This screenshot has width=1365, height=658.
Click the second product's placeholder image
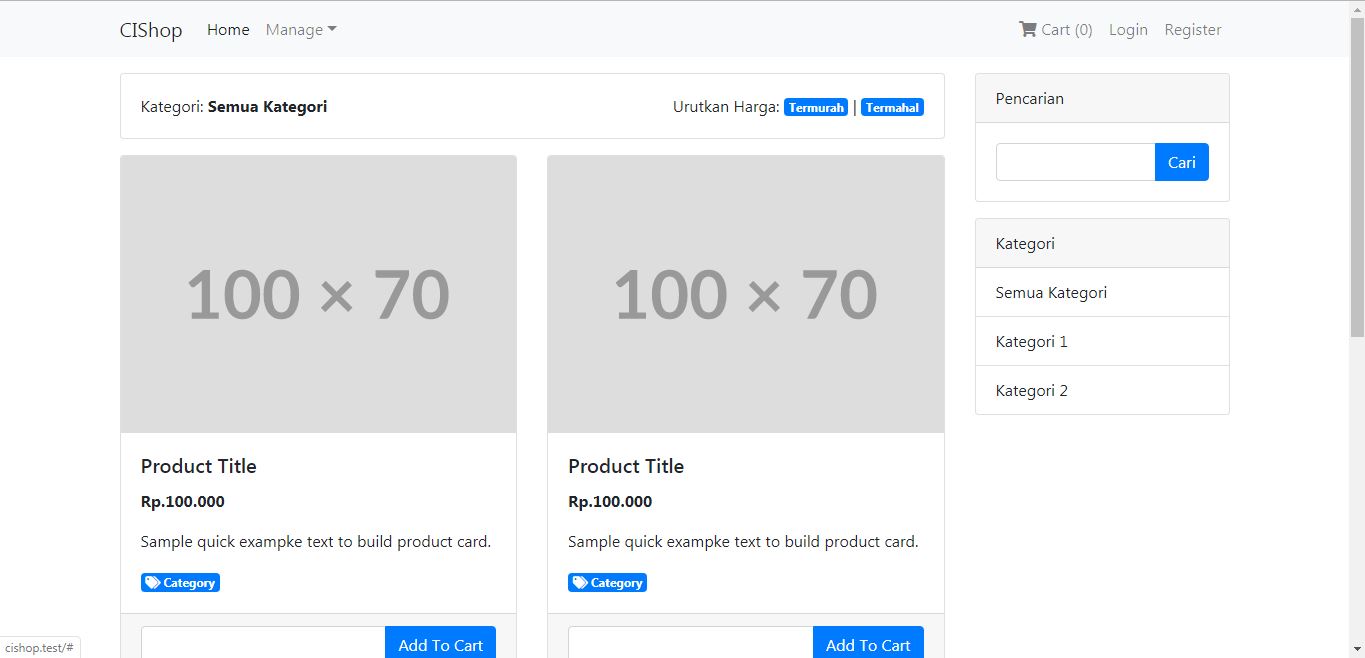pos(745,294)
